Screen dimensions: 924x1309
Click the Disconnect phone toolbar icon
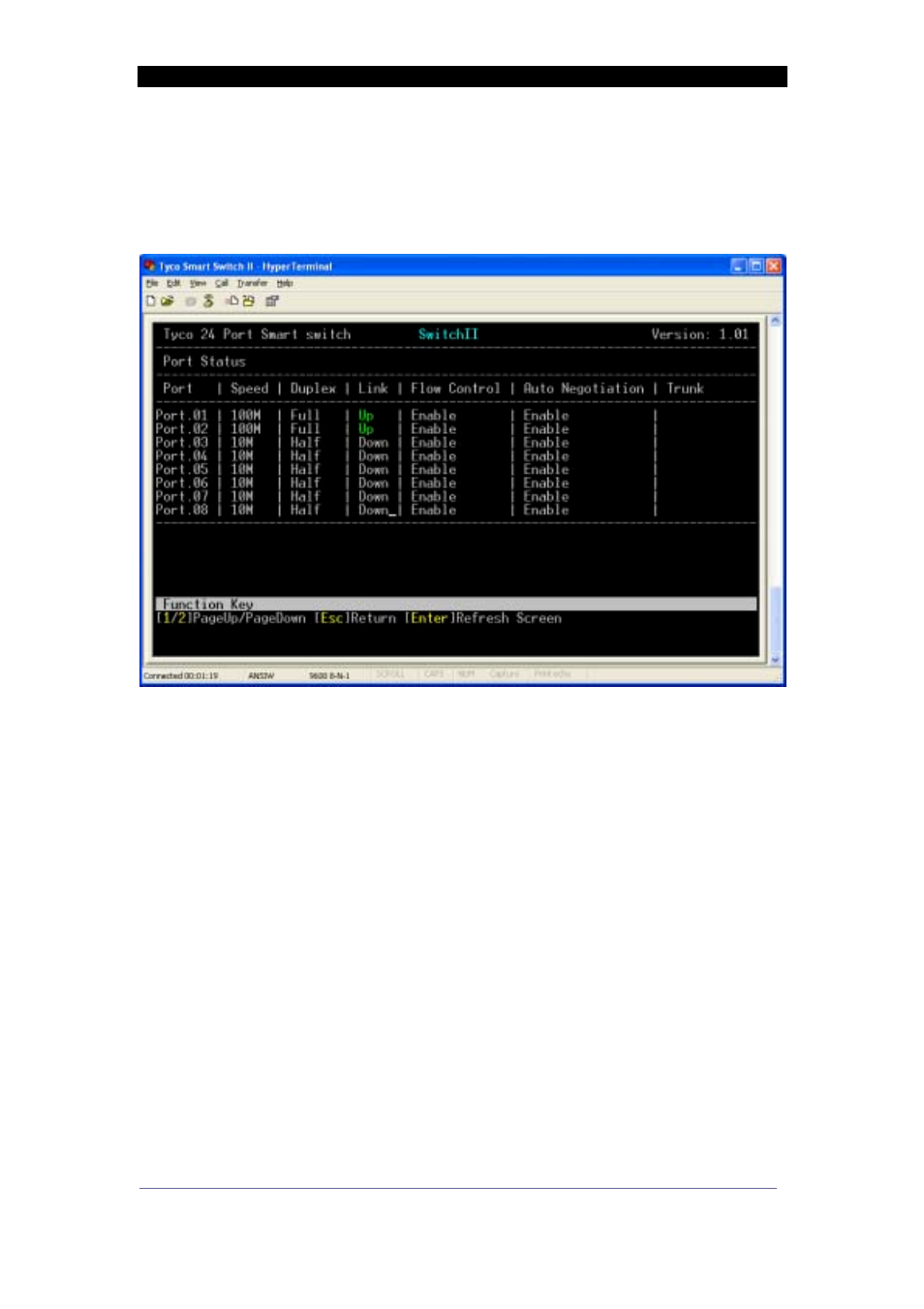point(207,301)
